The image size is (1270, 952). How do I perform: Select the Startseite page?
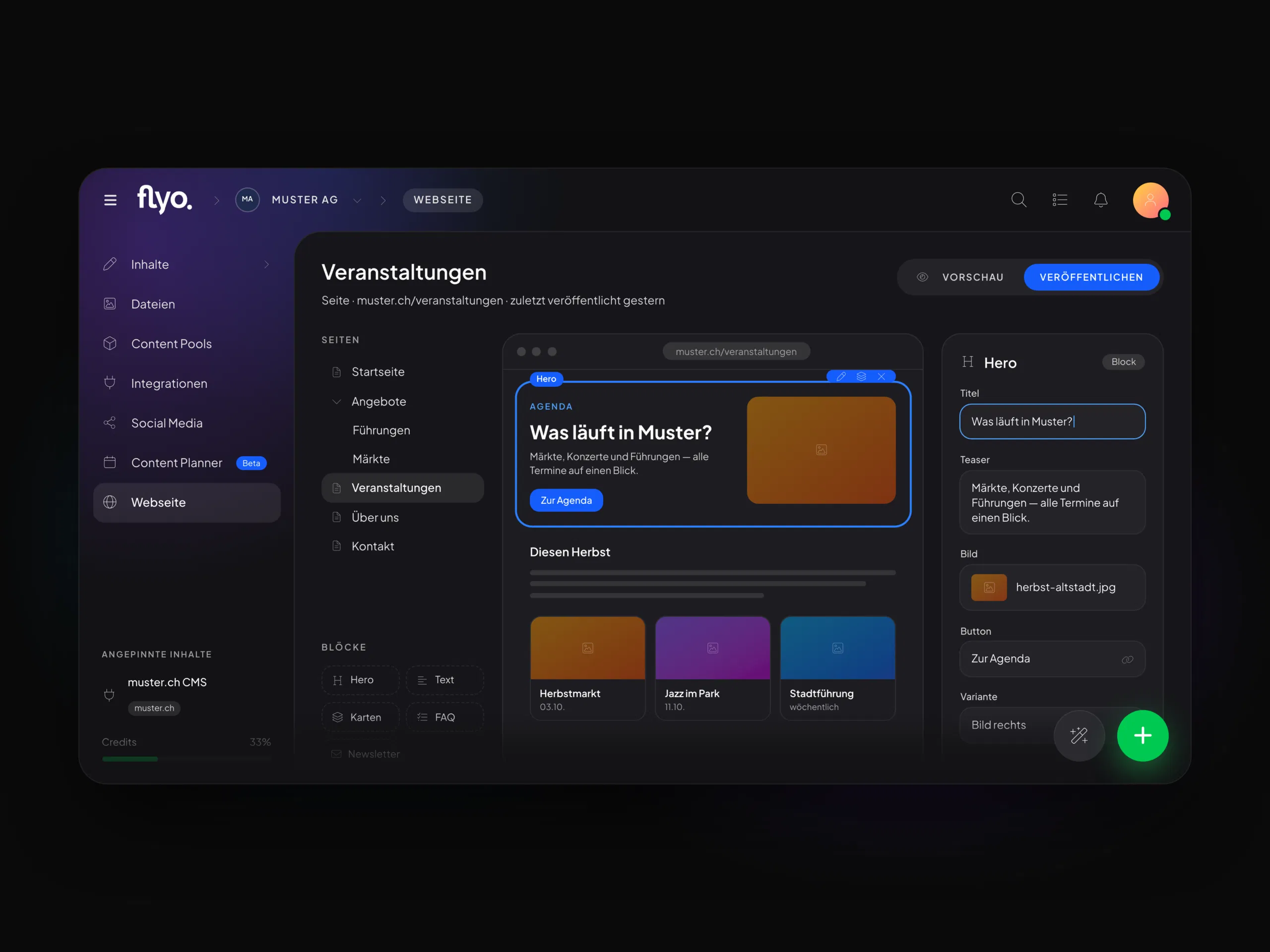[x=402, y=372]
